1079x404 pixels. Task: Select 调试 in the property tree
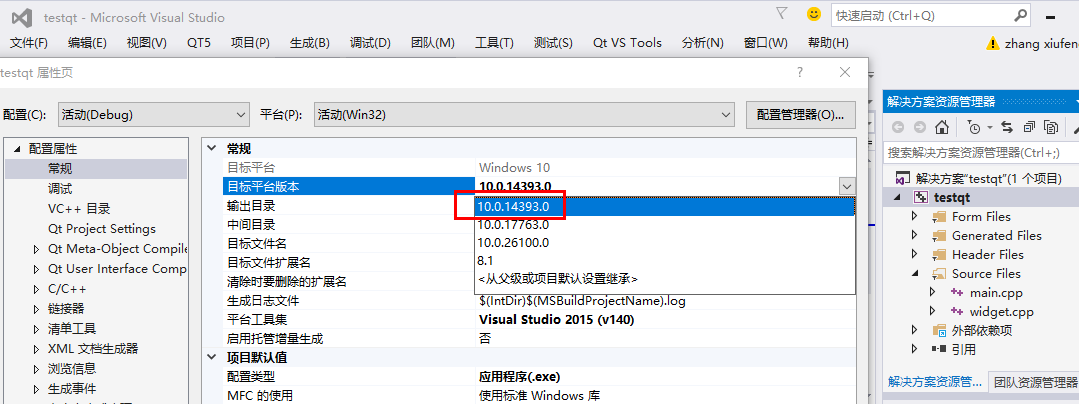[x=60, y=189]
